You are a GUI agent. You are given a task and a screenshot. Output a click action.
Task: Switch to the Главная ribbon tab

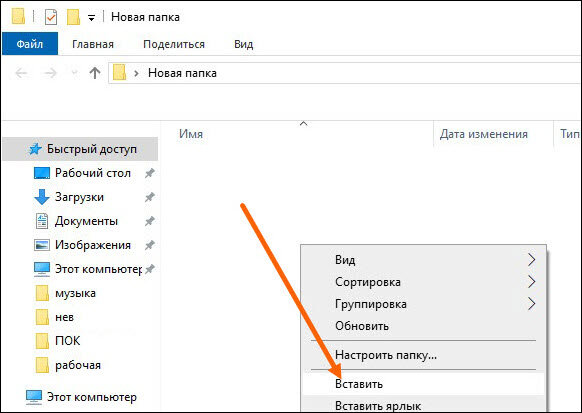tap(93, 44)
